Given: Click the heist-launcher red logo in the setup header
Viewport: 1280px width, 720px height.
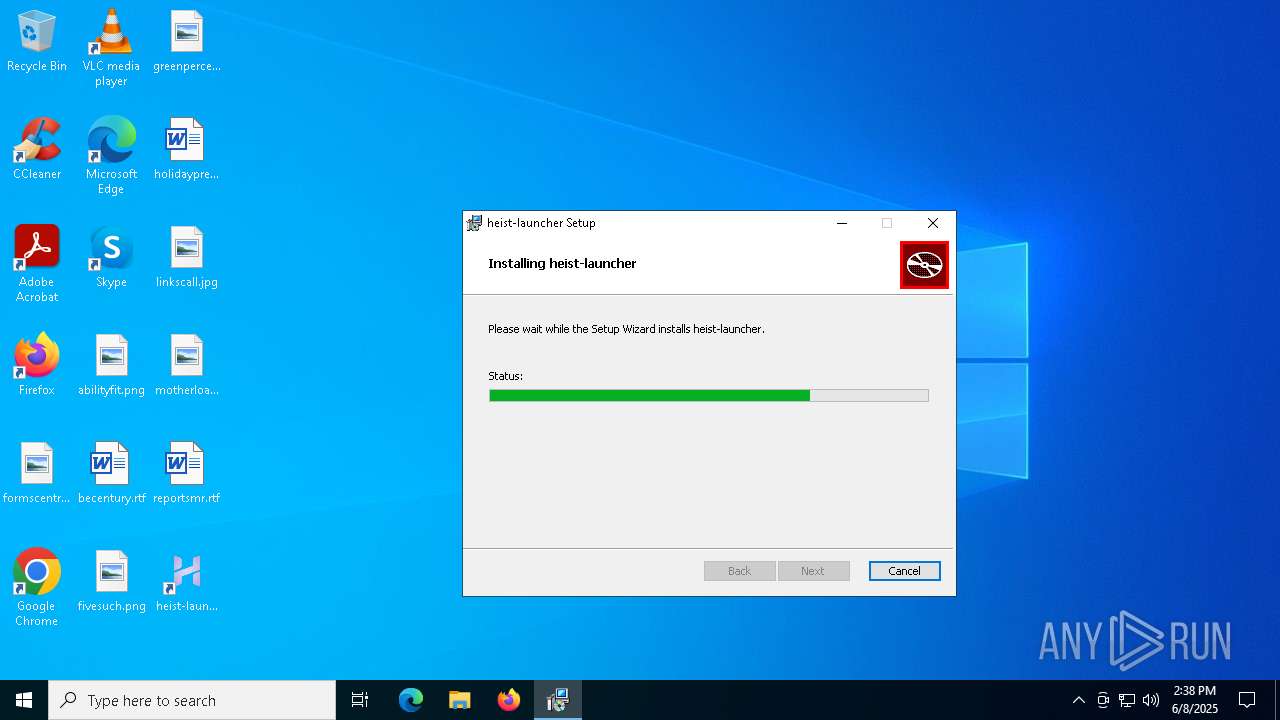Looking at the screenshot, I should click(x=924, y=265).
